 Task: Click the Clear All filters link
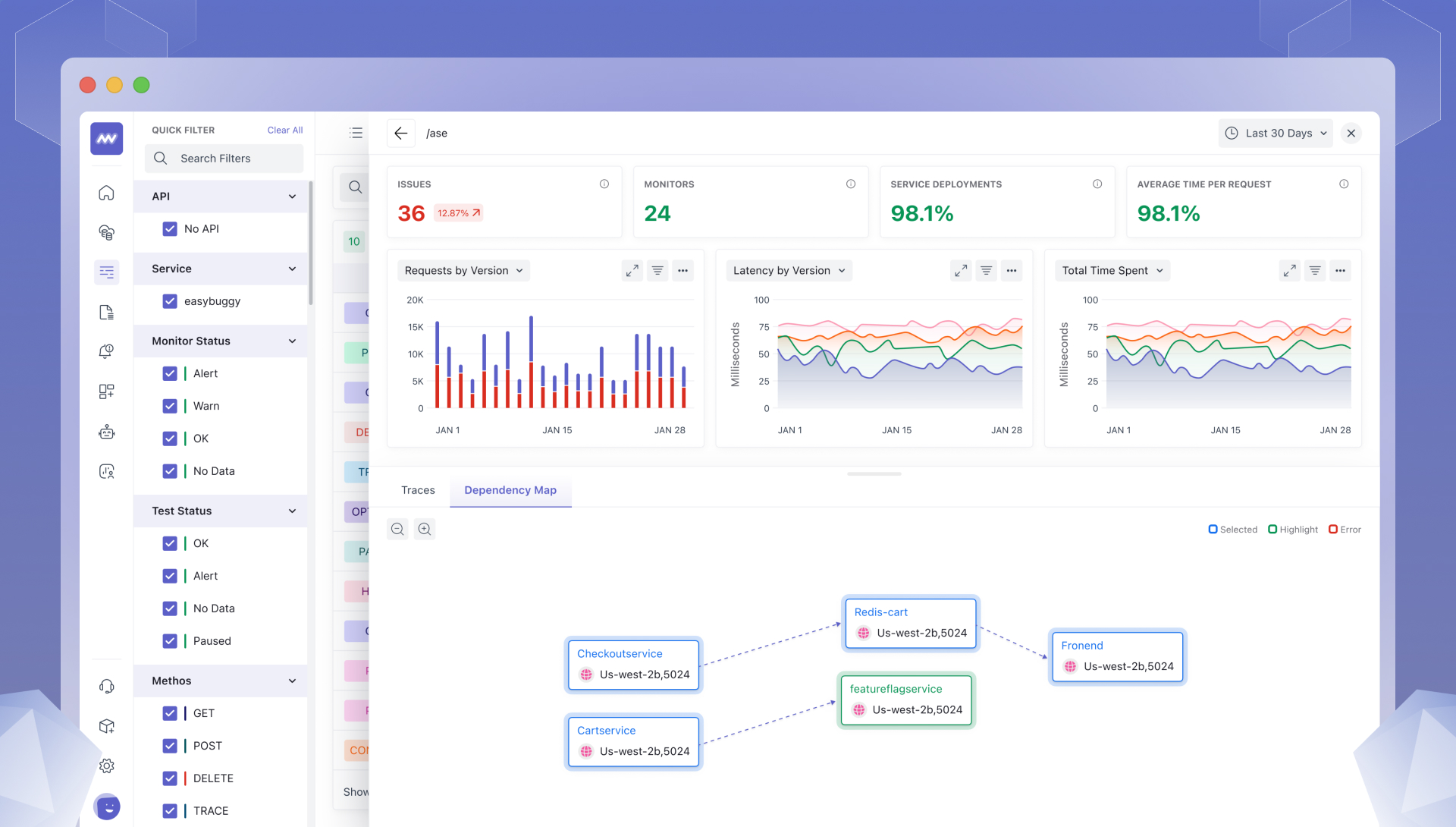coord(284,130)
